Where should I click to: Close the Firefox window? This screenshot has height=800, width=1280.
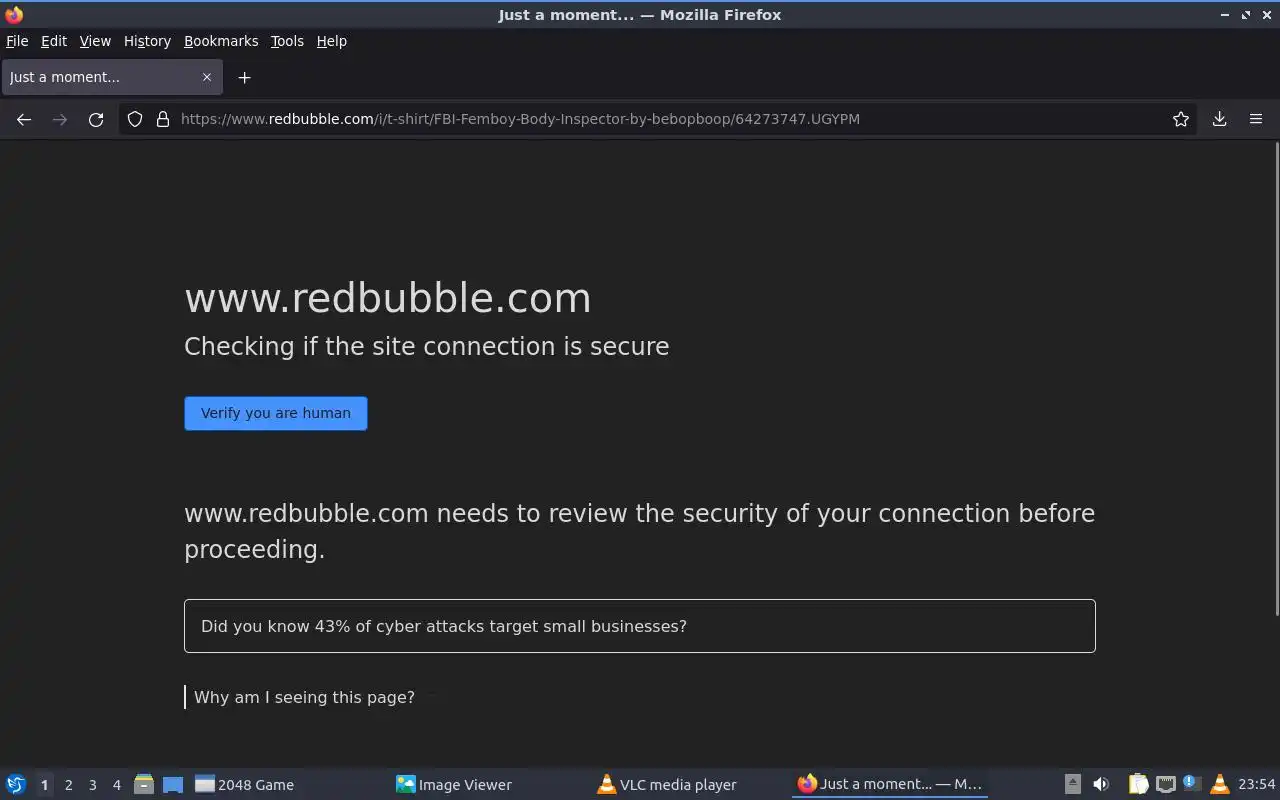pyautogui.click(x=1266, y=15)
